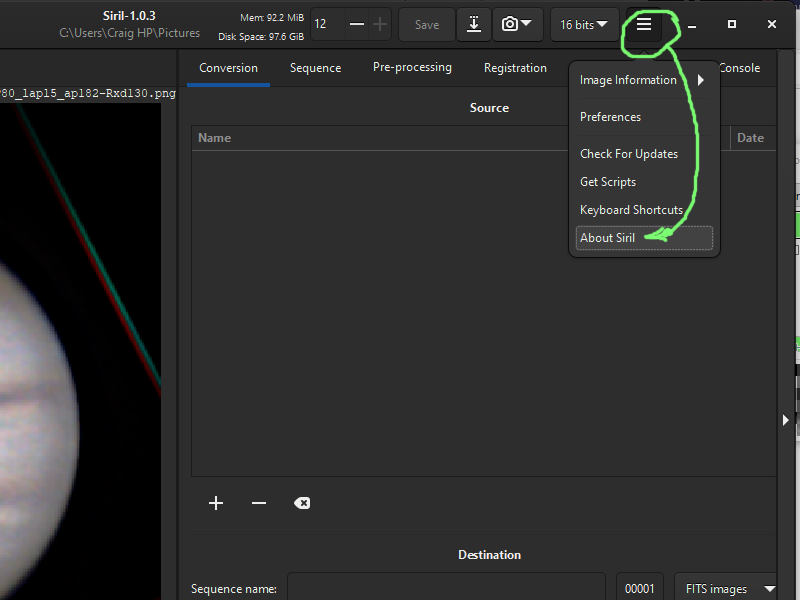This screenshot has width=800, height=600.
Task: Expand the FITS images format dropdown
Action: [726, 589]
